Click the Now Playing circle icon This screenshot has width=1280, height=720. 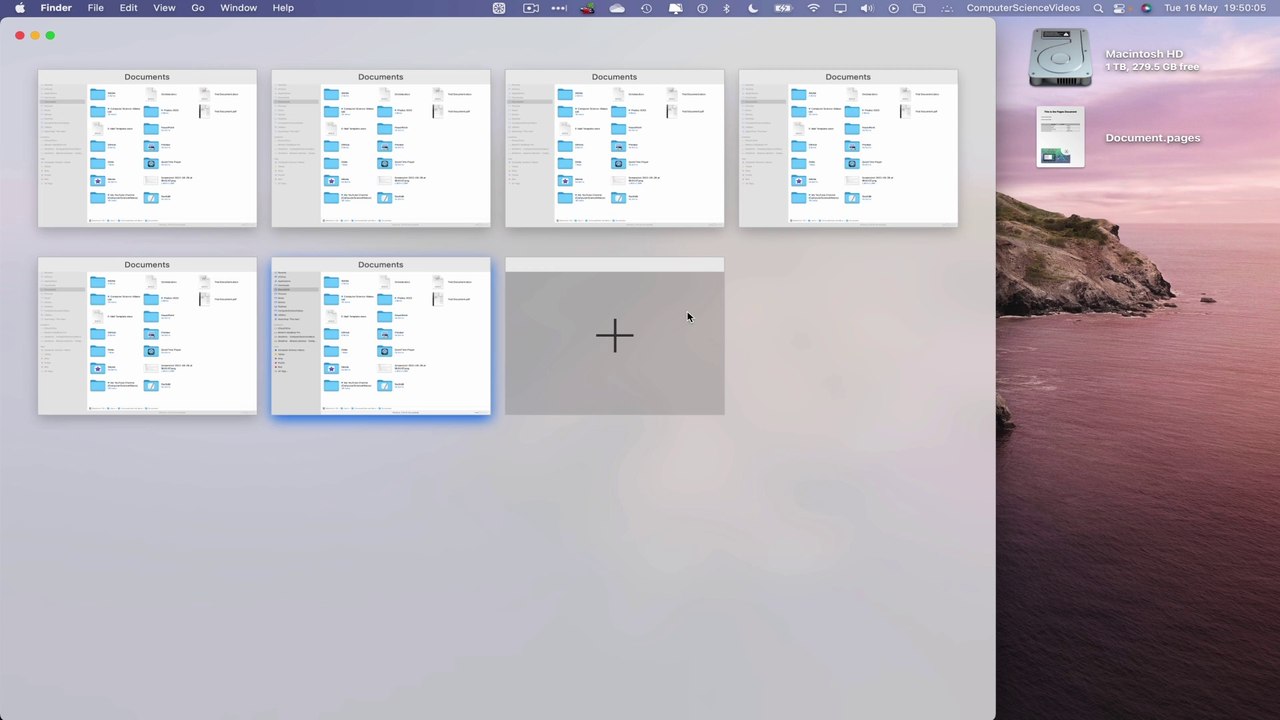[893, 8]
